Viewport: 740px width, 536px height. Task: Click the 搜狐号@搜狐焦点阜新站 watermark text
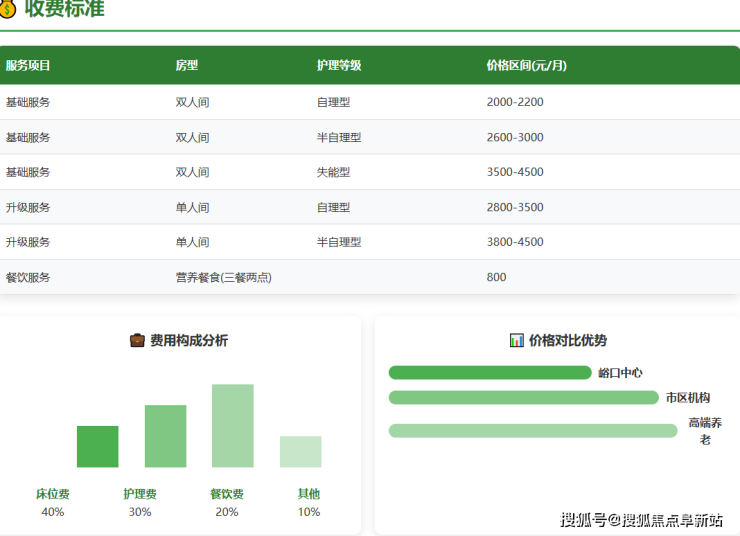(642, 520)
